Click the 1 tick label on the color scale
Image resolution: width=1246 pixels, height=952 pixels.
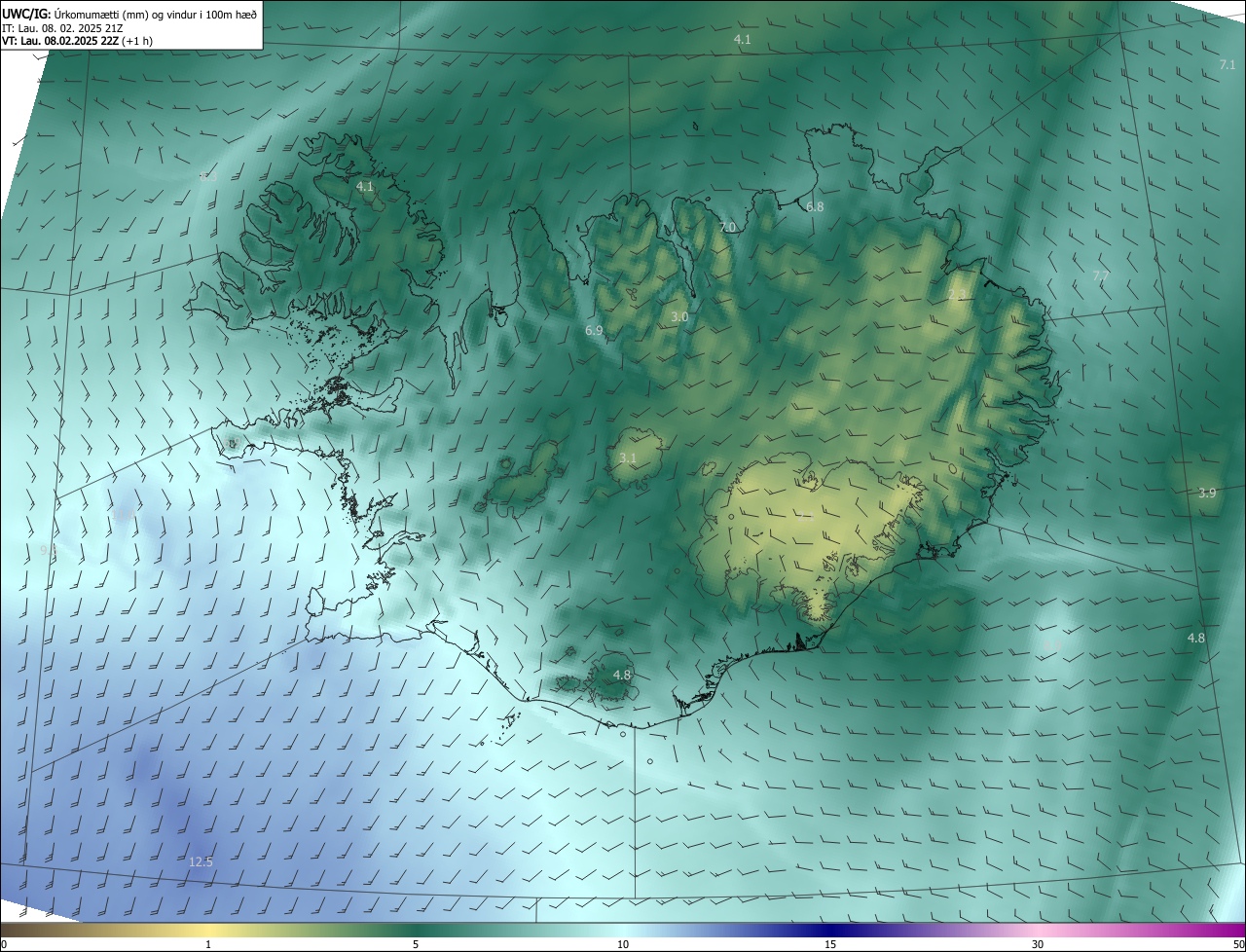tap(208, 944)
